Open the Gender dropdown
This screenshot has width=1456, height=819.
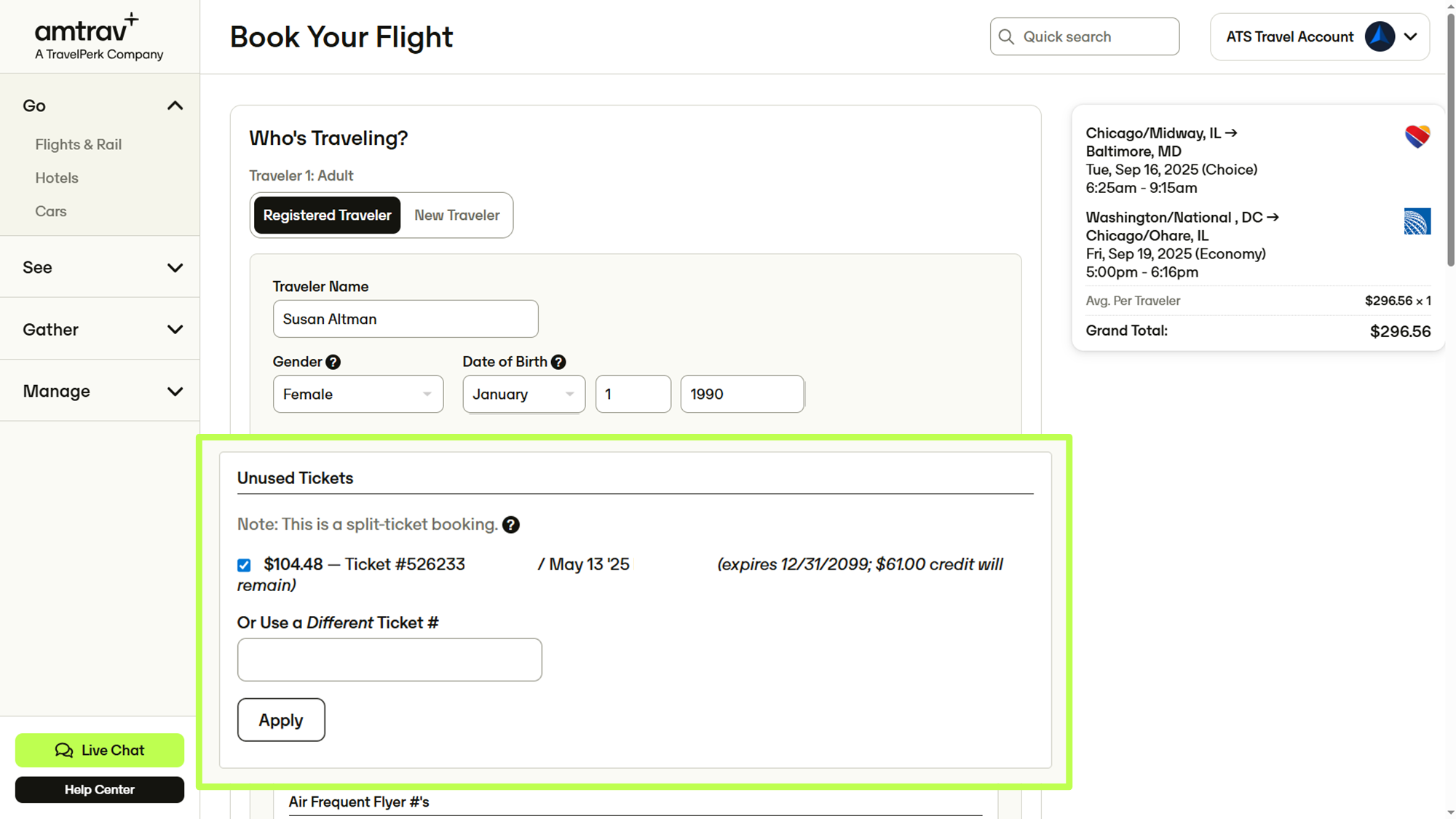[358, 394]
